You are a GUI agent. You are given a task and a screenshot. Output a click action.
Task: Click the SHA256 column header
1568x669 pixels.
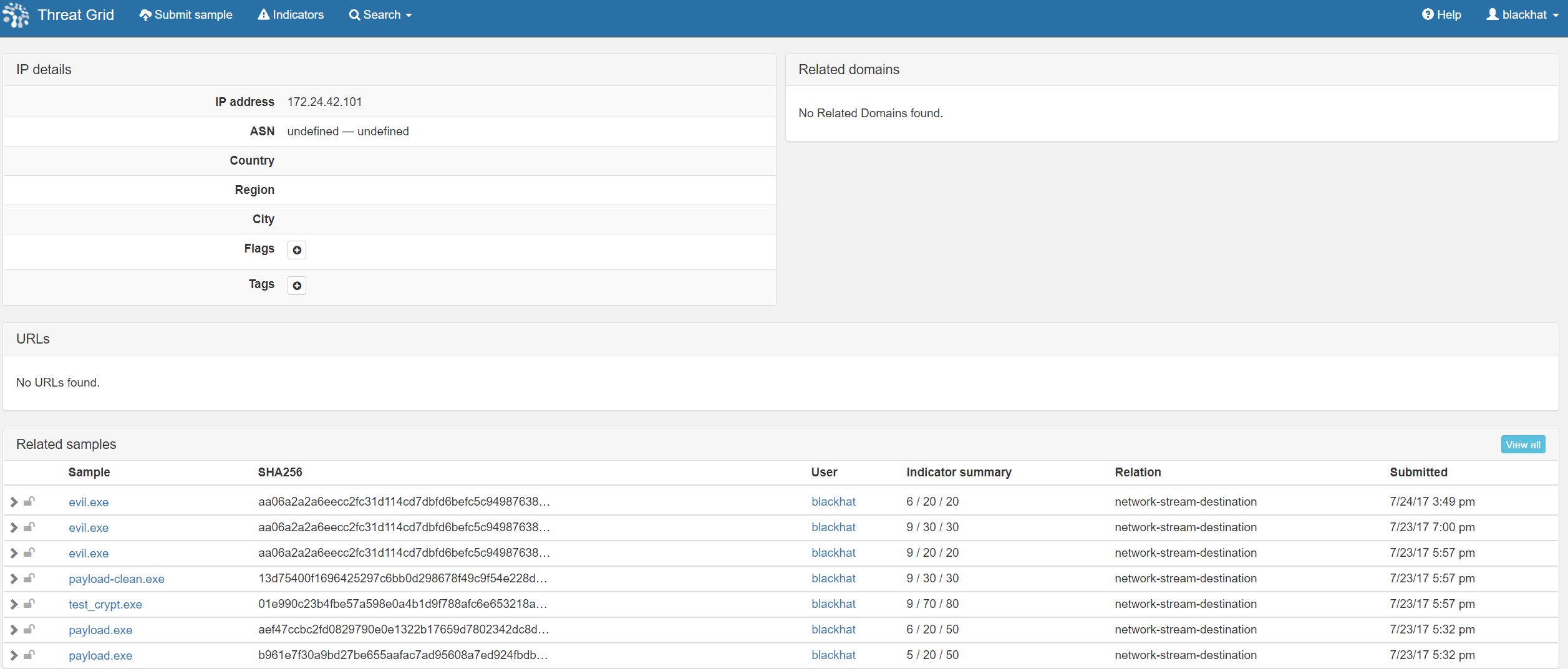(280, 473)
